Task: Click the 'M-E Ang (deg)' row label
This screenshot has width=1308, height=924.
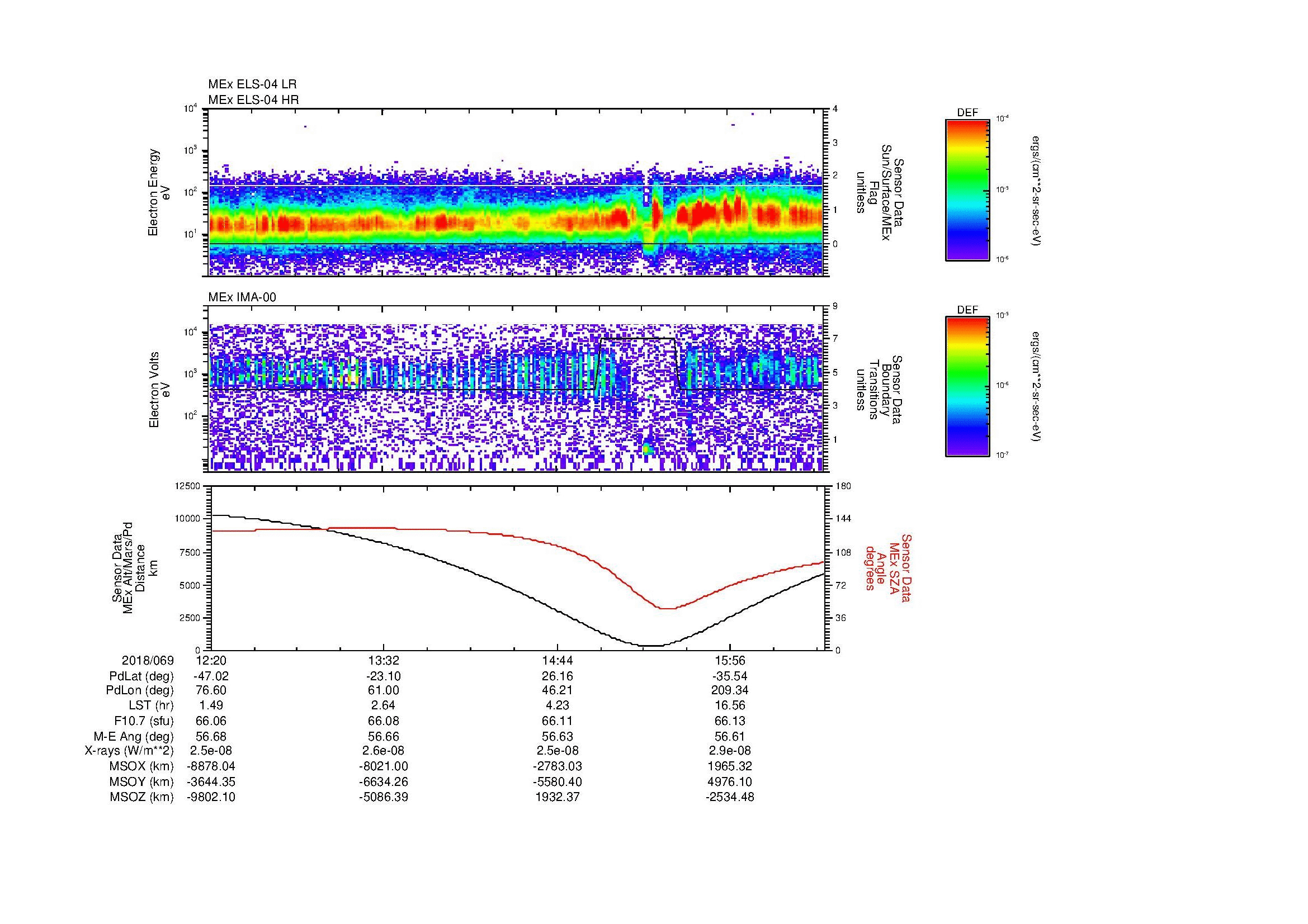Action: click(134, 736)
